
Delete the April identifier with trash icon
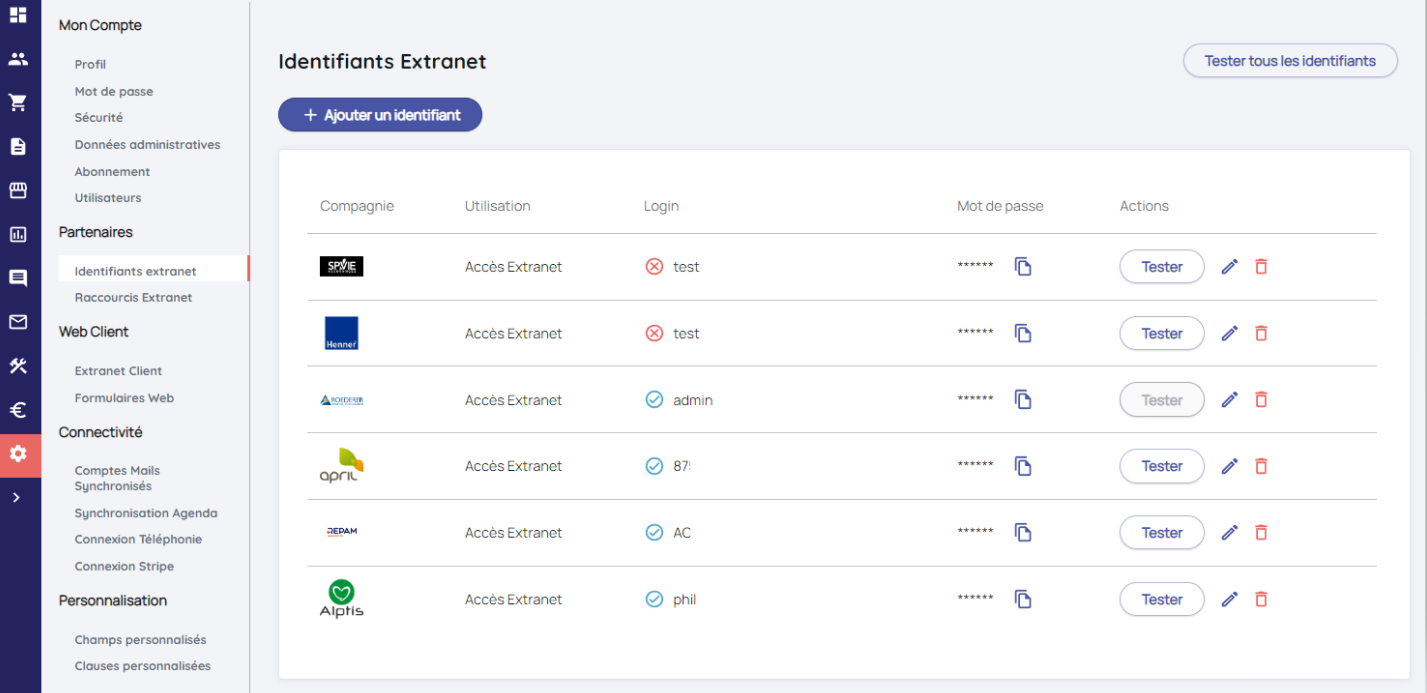(x=1261, y=466)
